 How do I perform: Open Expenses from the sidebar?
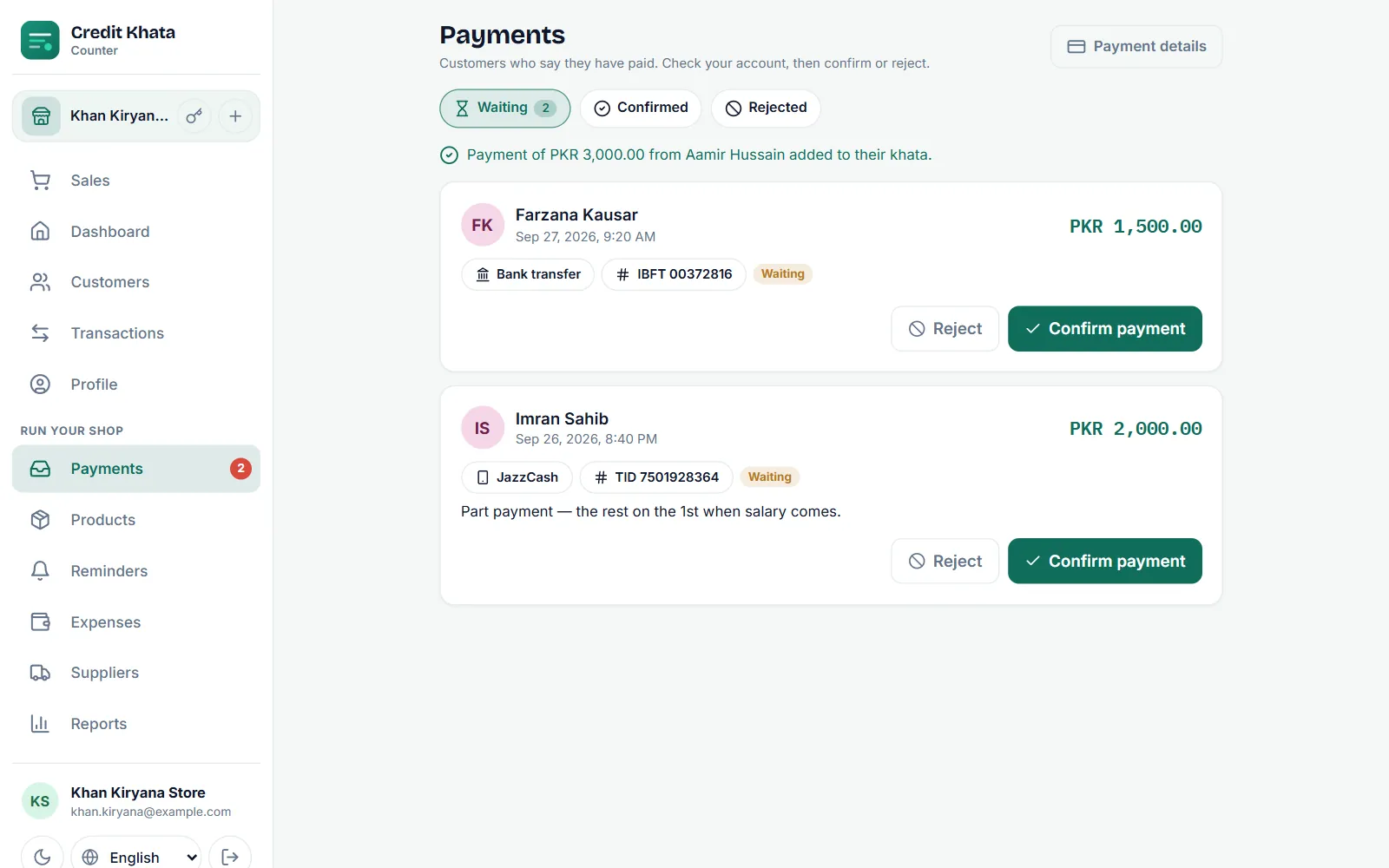click(136, 622)
